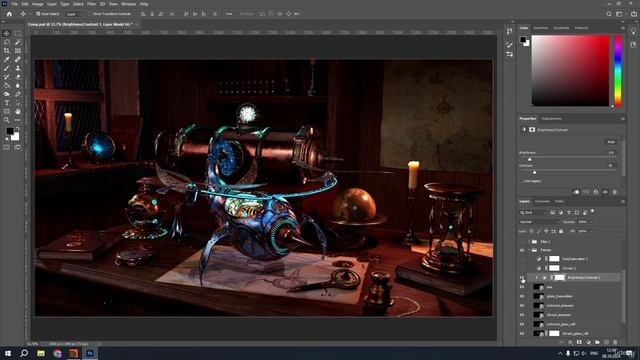Viewport: 640px width, 360px height.
Task: Clip adjustment to layer icon in Properties
Action: tap(576, 192)
